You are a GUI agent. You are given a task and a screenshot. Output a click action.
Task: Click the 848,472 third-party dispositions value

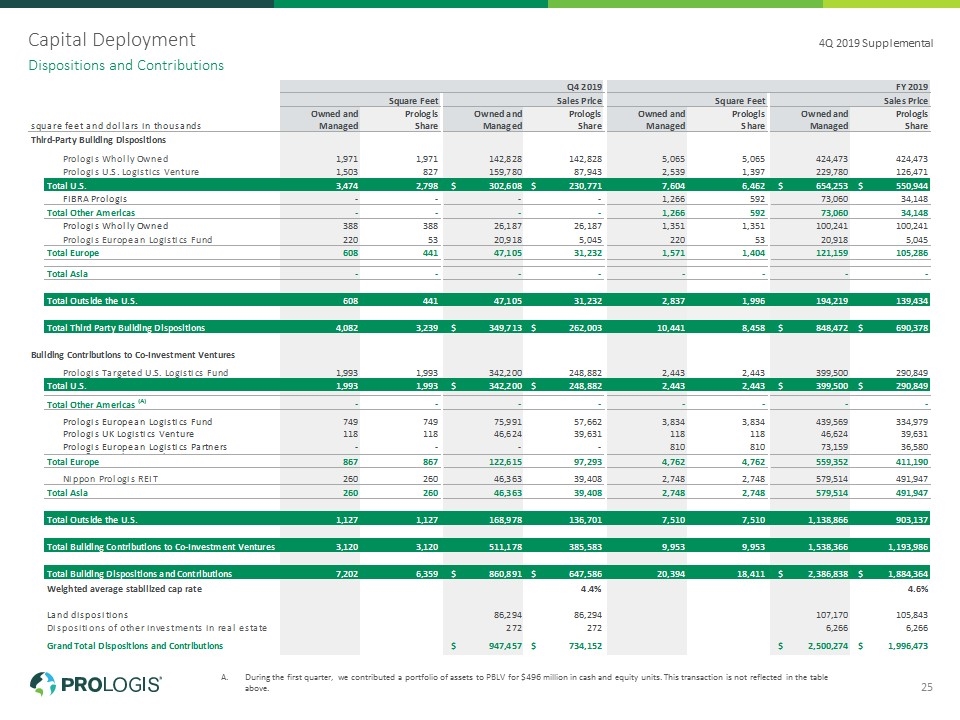tap(831, 328)
